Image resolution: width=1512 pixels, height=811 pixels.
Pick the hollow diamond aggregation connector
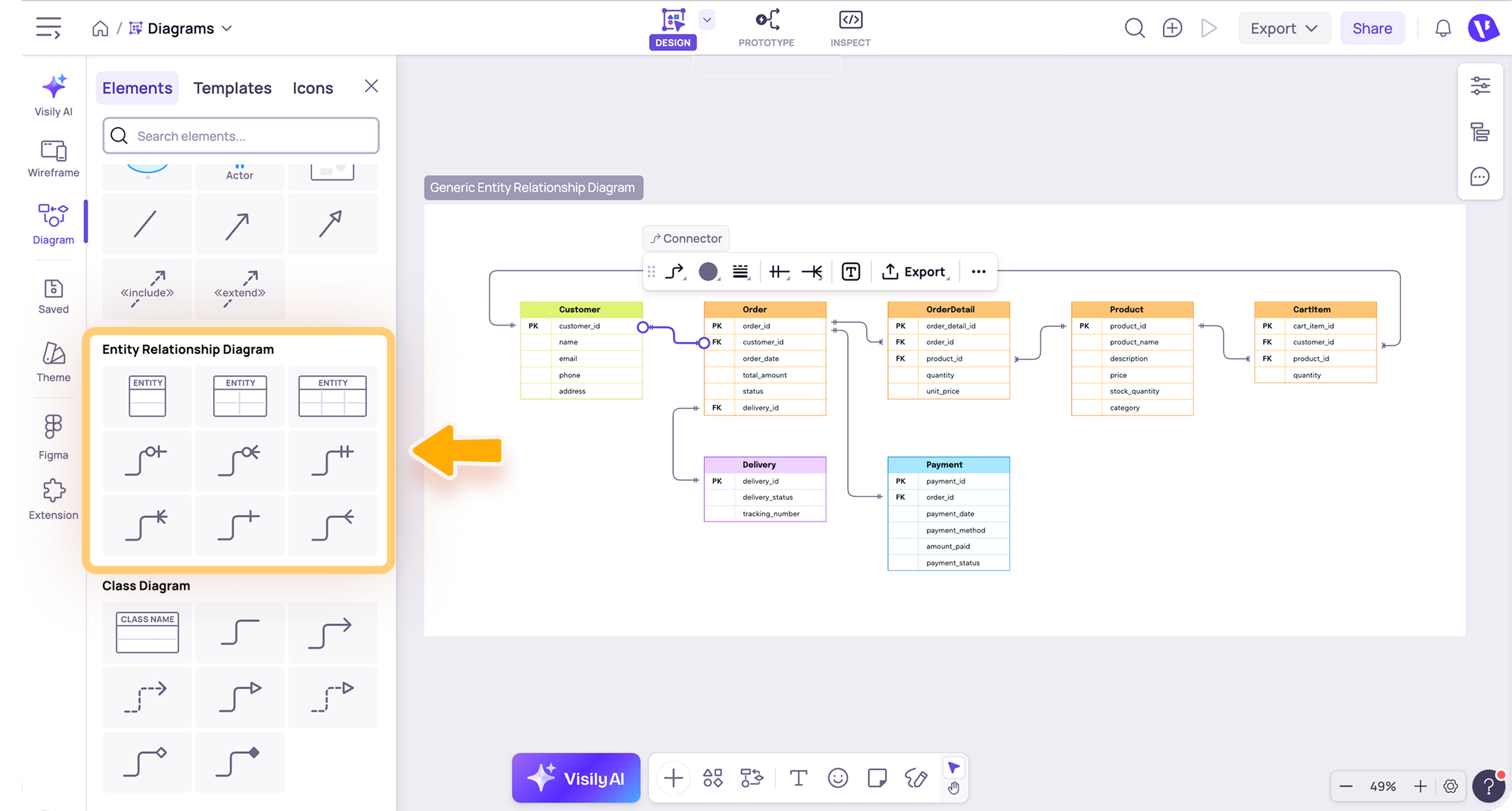point(147,762)
